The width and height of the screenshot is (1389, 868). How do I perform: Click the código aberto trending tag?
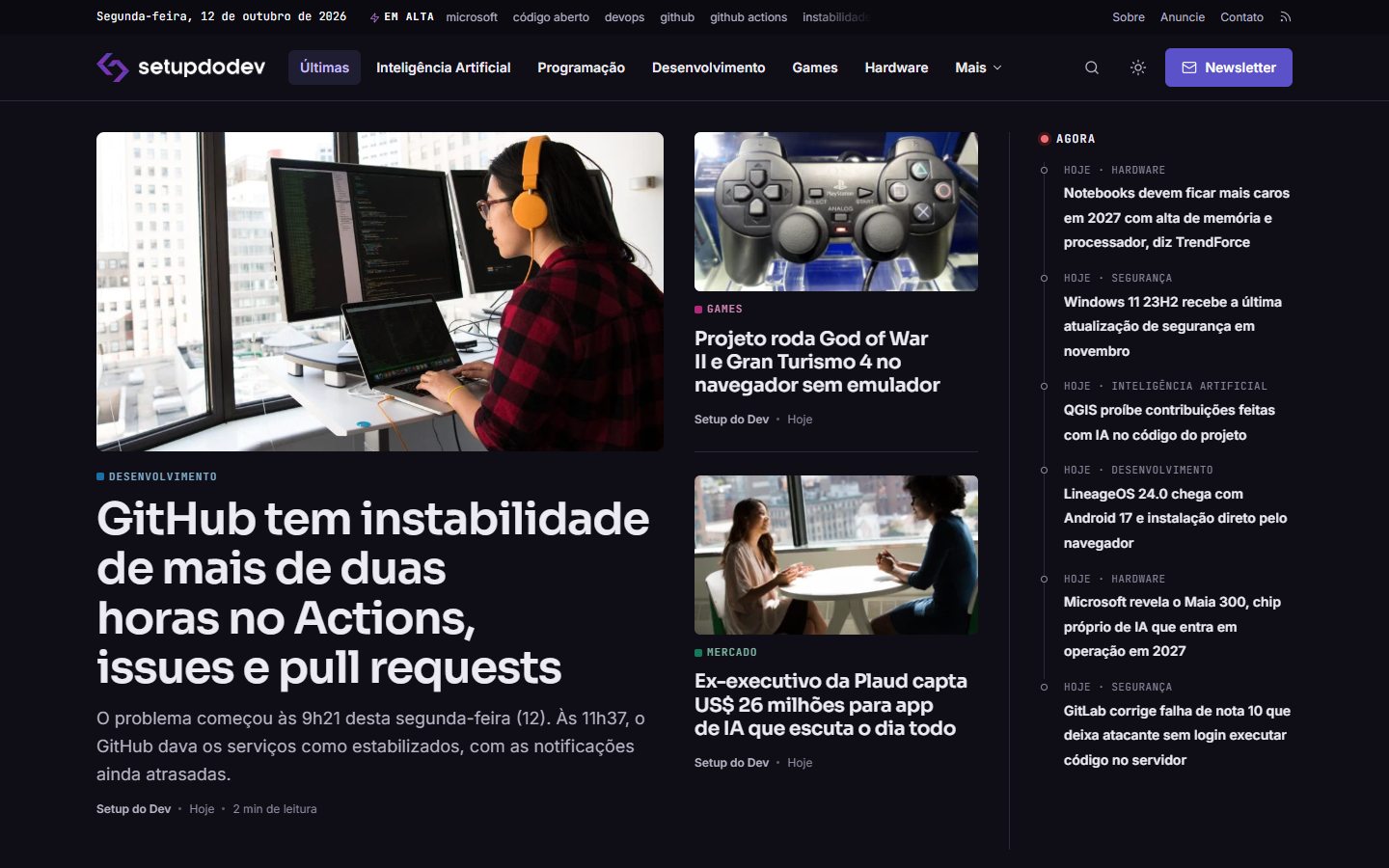pos(551,17)
